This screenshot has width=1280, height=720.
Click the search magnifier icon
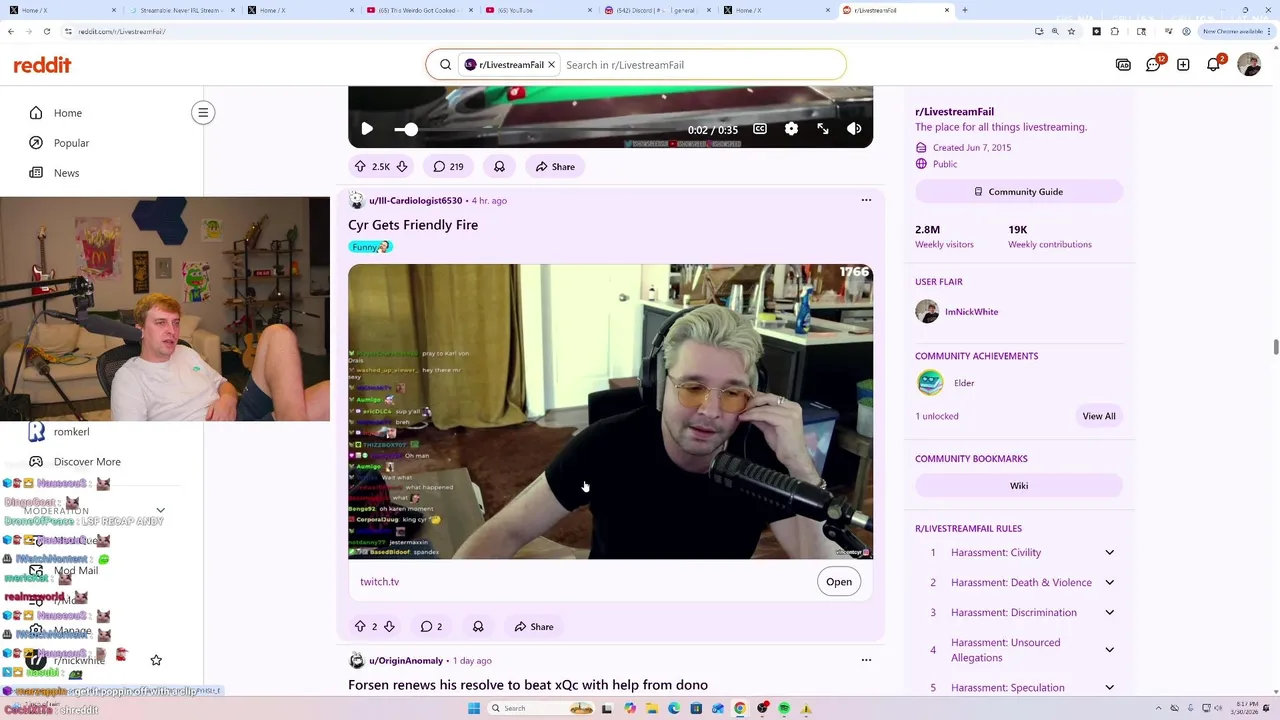tap(445, 65)
